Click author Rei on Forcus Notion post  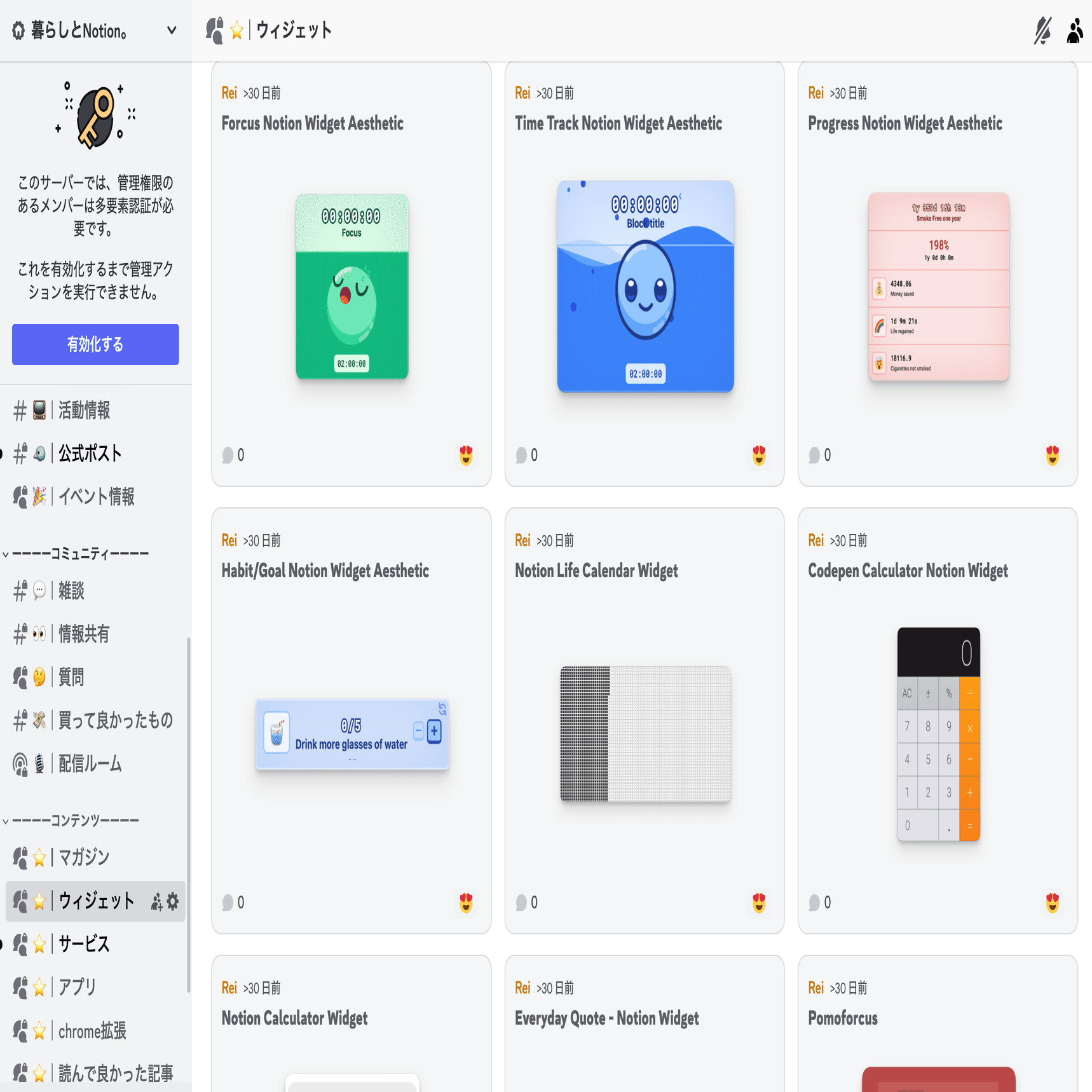click(x=229, y=93)
